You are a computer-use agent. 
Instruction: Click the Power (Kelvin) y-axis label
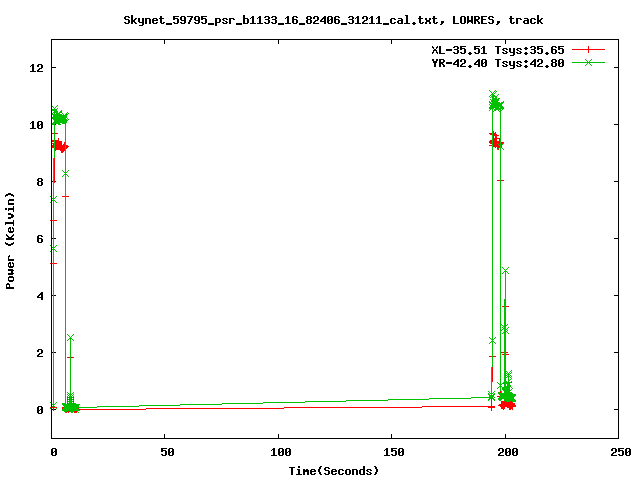10,241
